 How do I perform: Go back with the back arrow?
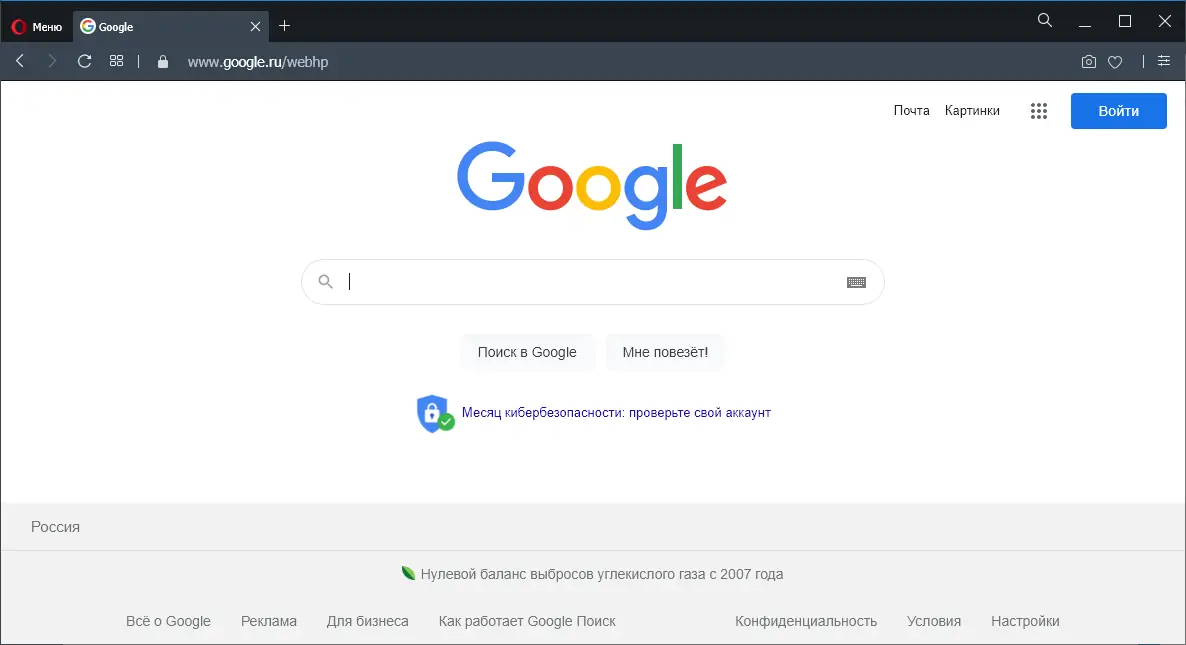pos(20,61)
